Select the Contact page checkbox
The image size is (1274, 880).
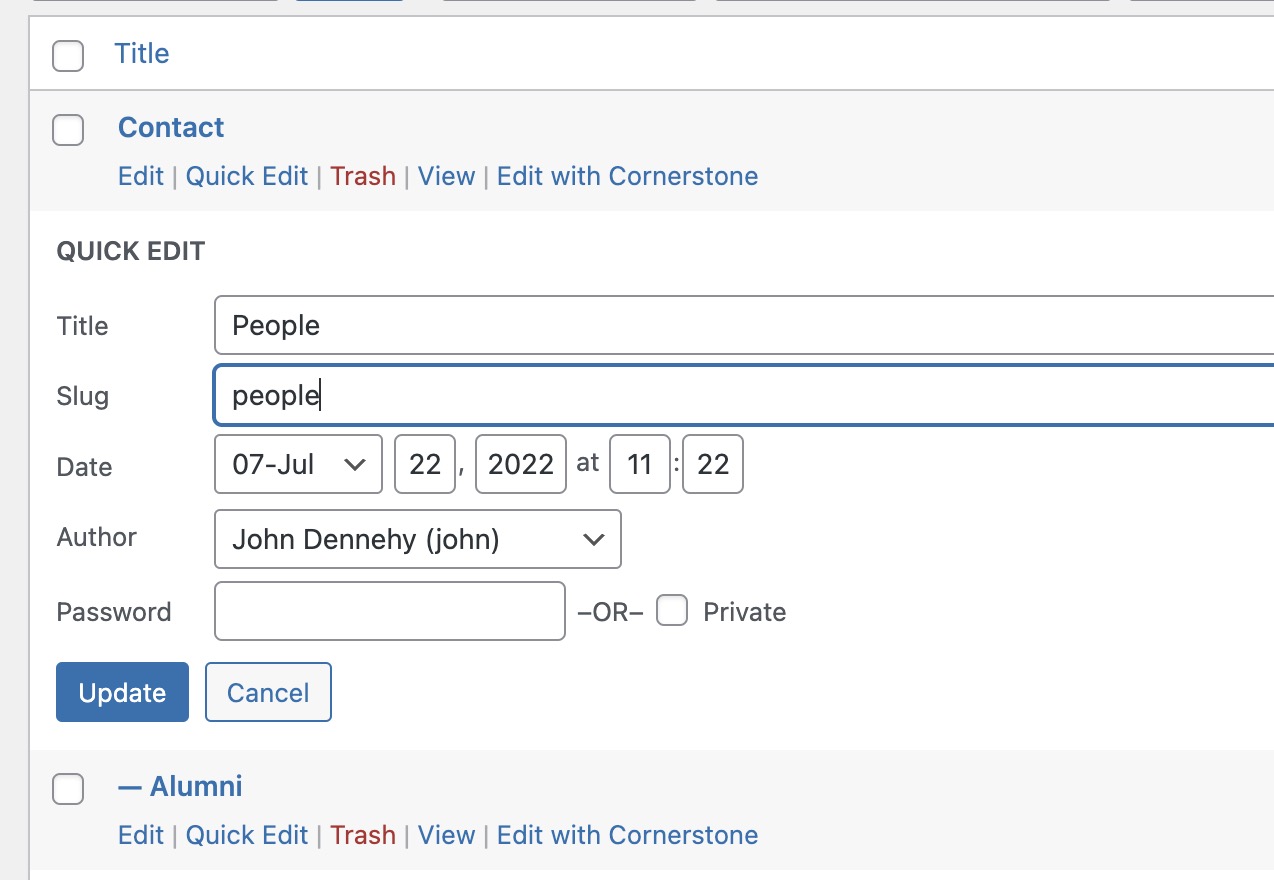[x=68, y=130]
